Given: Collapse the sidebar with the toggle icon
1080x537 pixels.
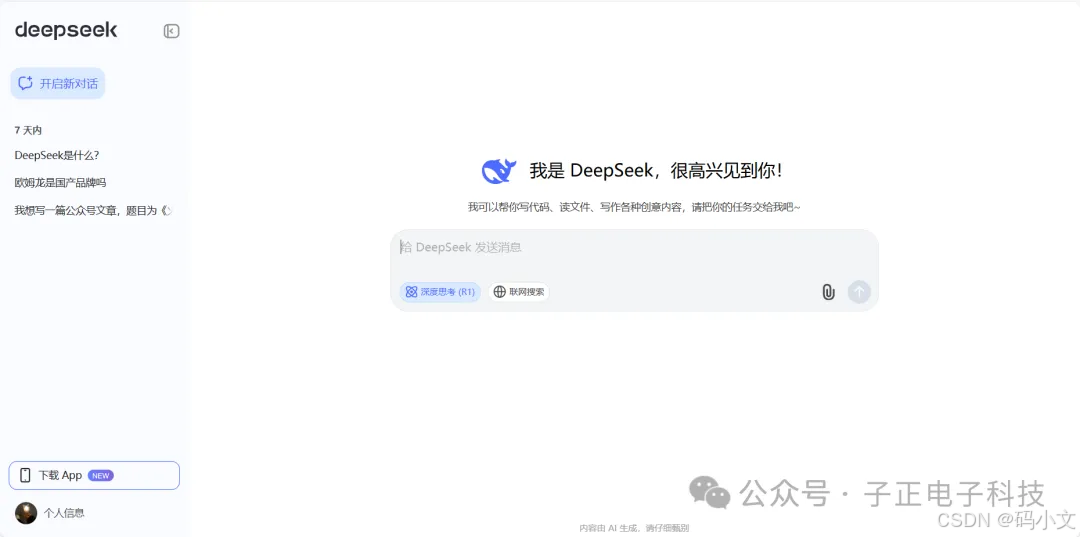Looking at the screenshot, I should click(x=172, y=31).
